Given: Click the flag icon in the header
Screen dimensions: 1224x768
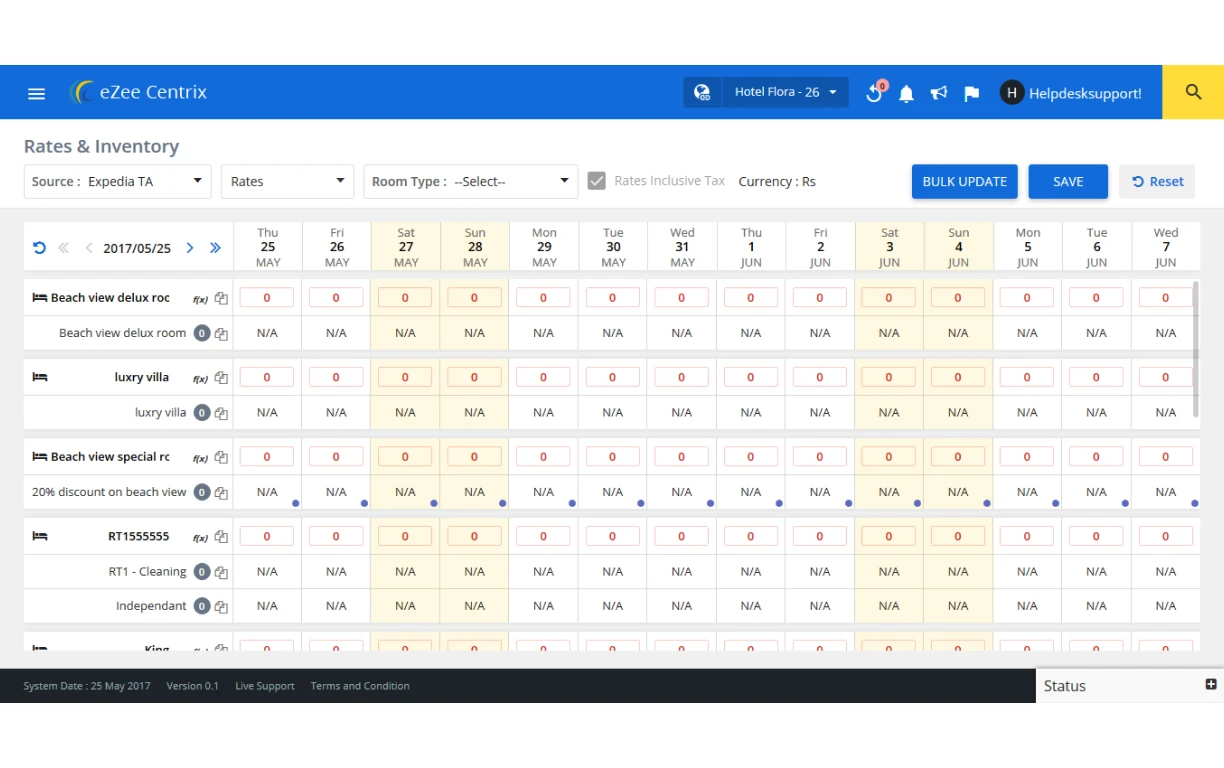Looking at the screenshot, I should click(x=970, y=92).
